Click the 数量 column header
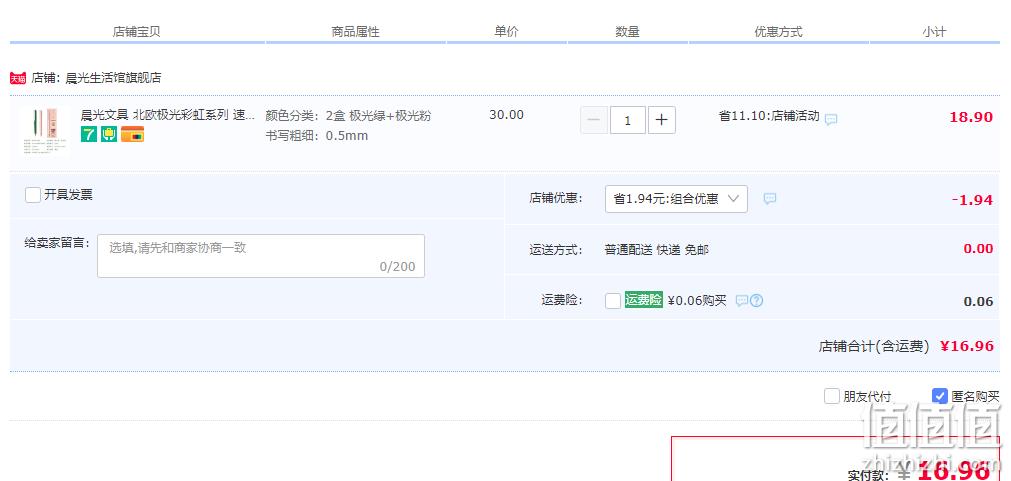1011x481 pixels. 627,32
